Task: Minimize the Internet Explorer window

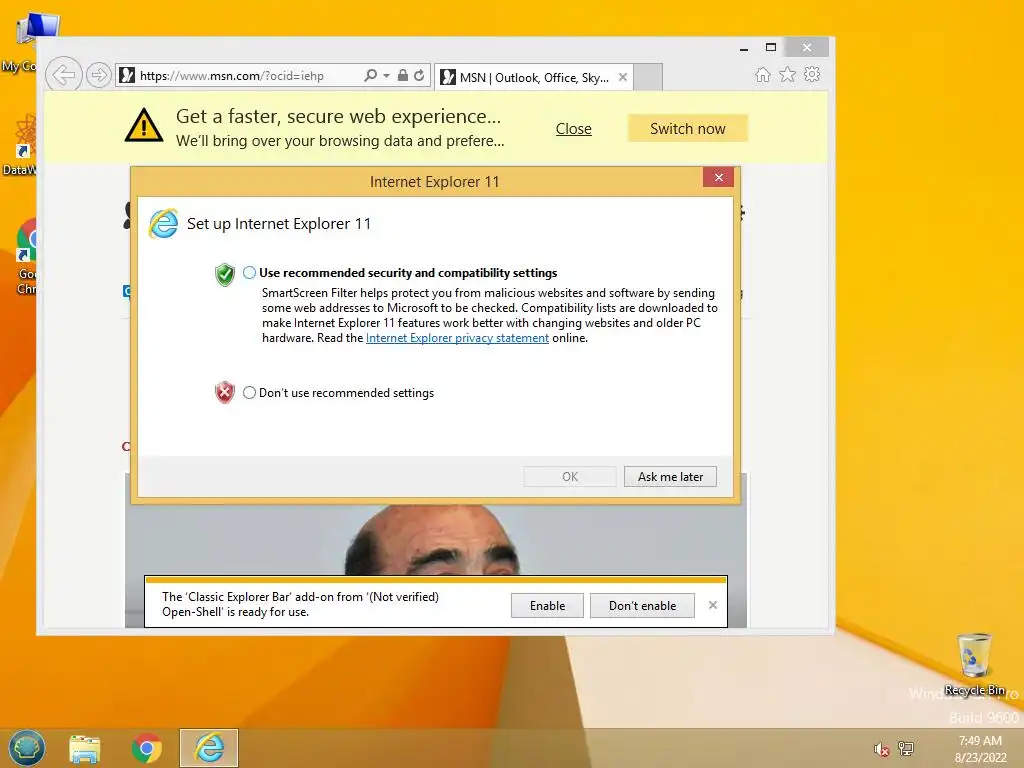Action: tap(744, 48)
